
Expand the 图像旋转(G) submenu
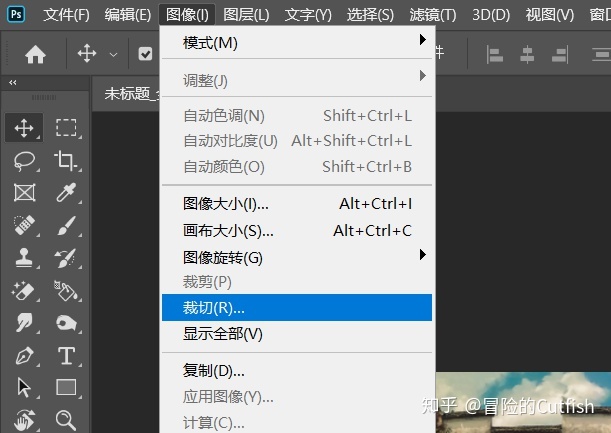click(x=297, y=257)
